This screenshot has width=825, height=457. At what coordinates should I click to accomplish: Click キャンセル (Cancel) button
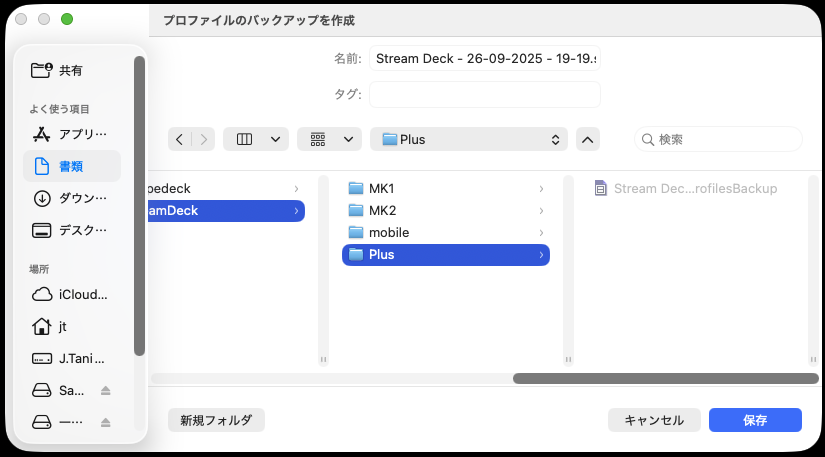(654, 420)
